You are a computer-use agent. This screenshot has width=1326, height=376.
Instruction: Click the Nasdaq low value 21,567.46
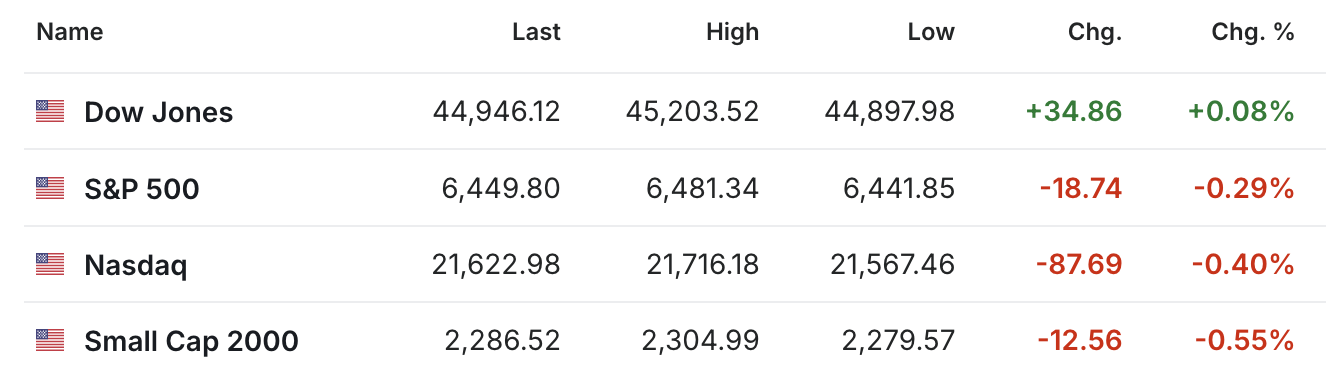(x=893, y=265)
